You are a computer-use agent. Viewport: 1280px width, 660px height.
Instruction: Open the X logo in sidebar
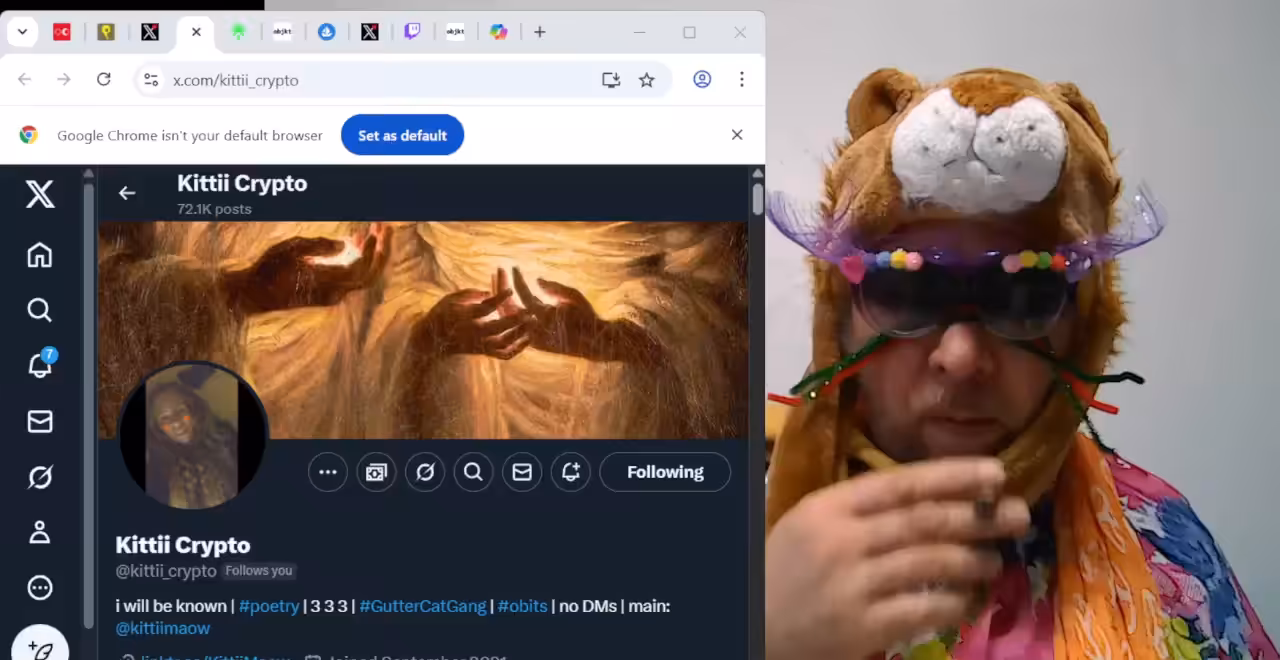pos(40,194)
